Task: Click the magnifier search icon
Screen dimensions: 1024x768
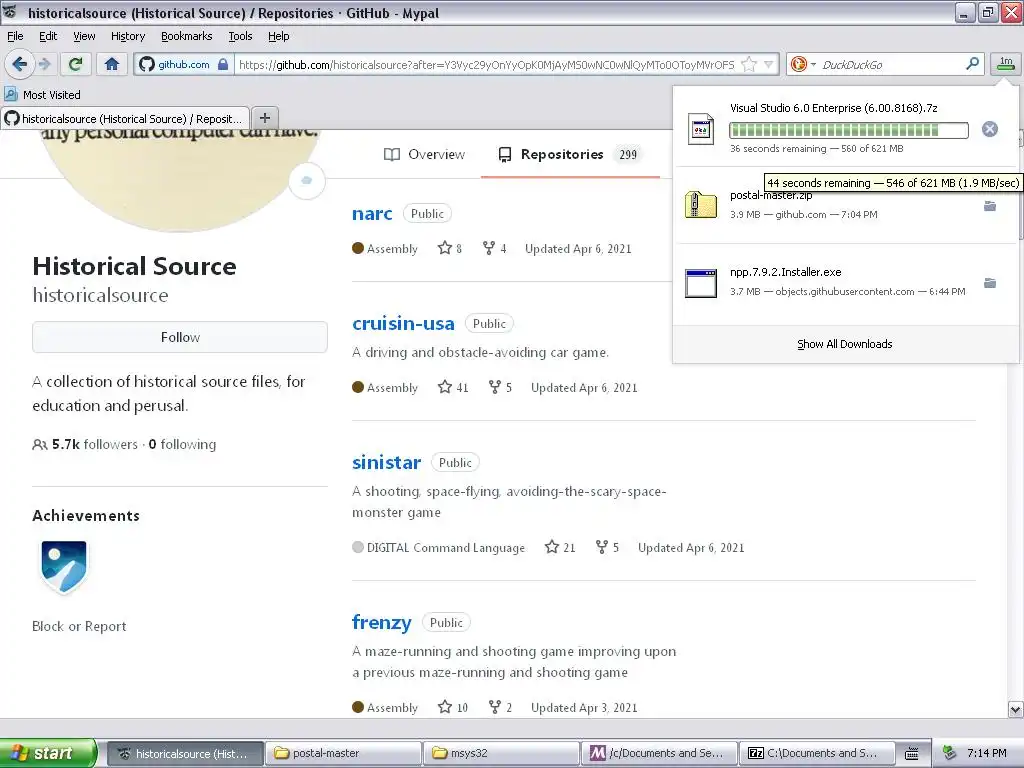Action: pos(972,63)
